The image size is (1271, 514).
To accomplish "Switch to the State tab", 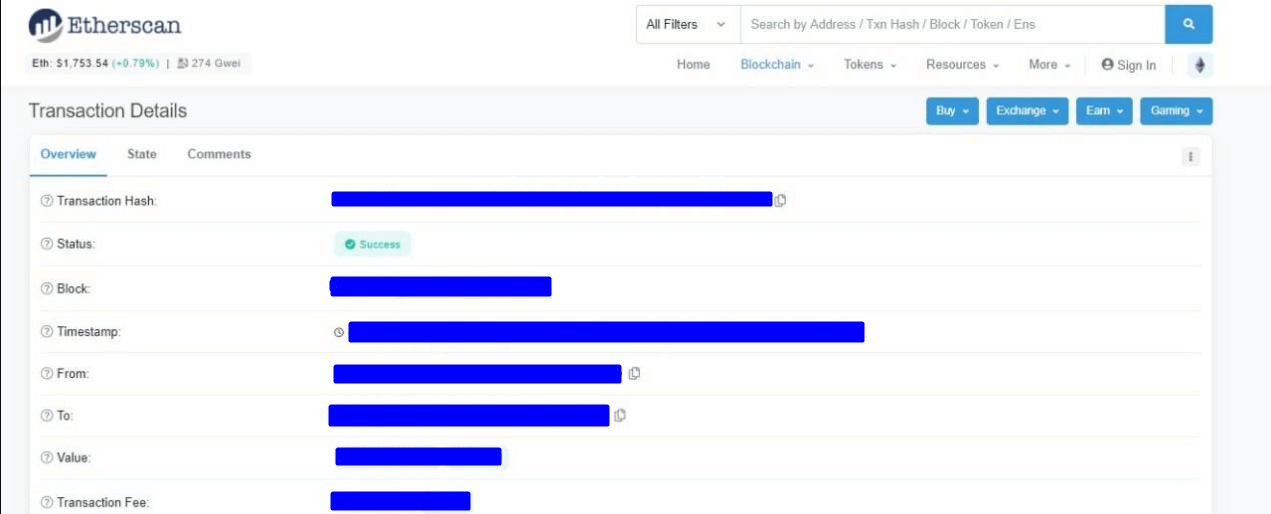I will (x=142, y=154).
